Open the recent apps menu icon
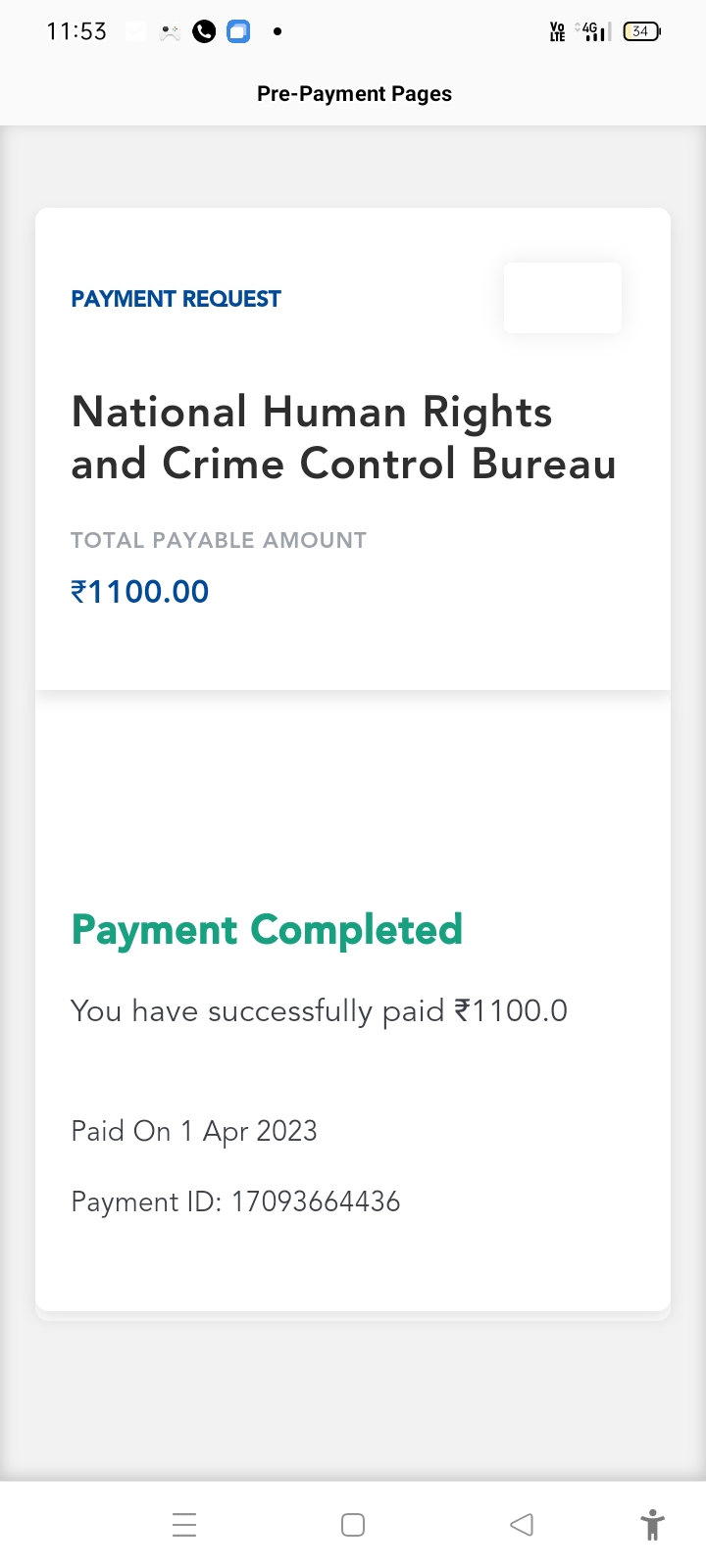706x1568 pixels. 184,1525
